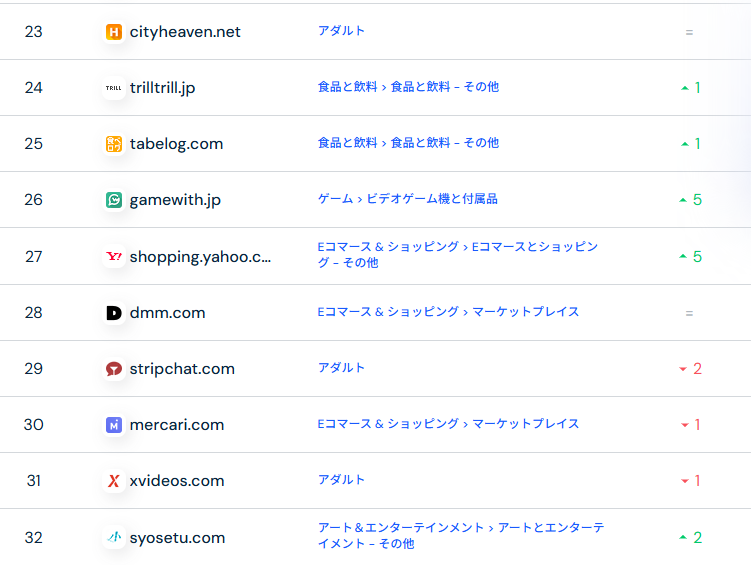Click rank number 31
The height and width of the screenshot is (565, 751).
tap(34, 481)
